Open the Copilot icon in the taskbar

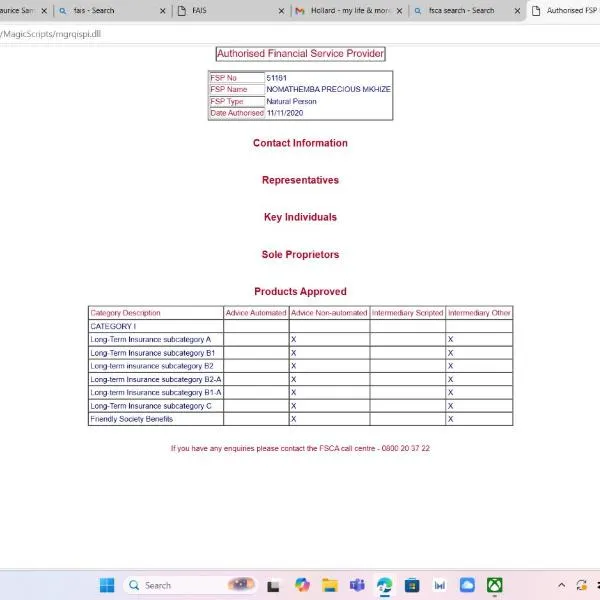tap(302, 585)
